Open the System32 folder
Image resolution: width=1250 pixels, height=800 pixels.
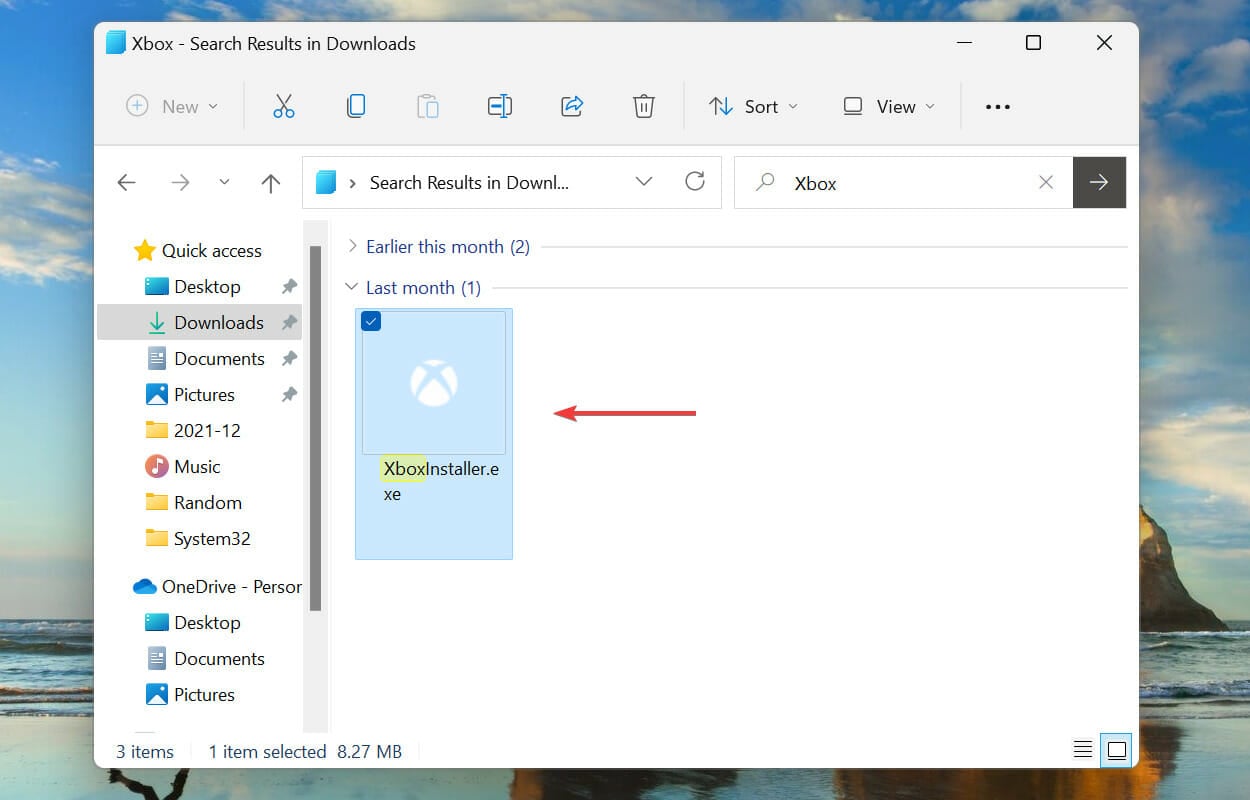pyautogui.click(x=199, y=539)
